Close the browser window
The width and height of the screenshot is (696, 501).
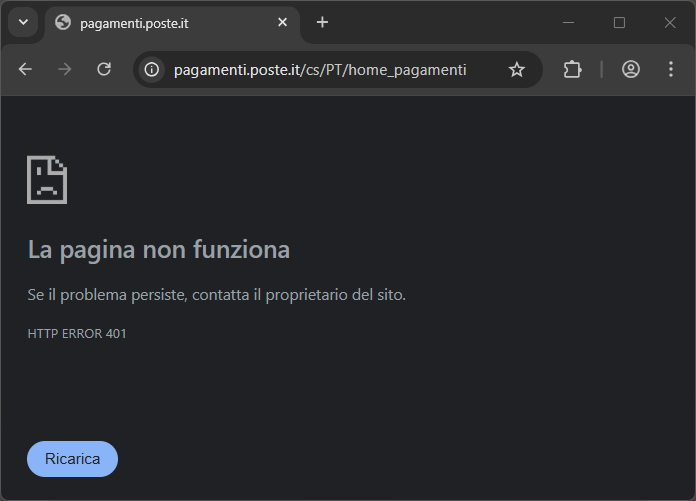(670, 23)
